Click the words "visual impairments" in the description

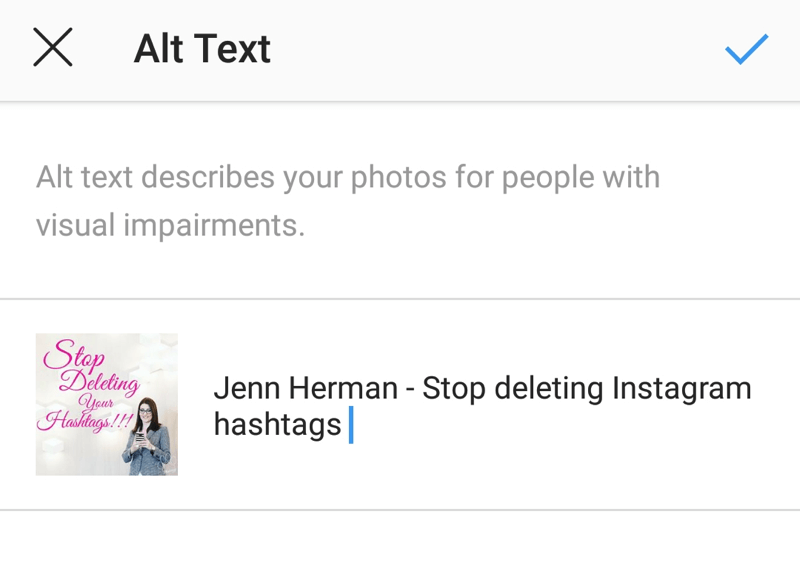click(170, 225)
